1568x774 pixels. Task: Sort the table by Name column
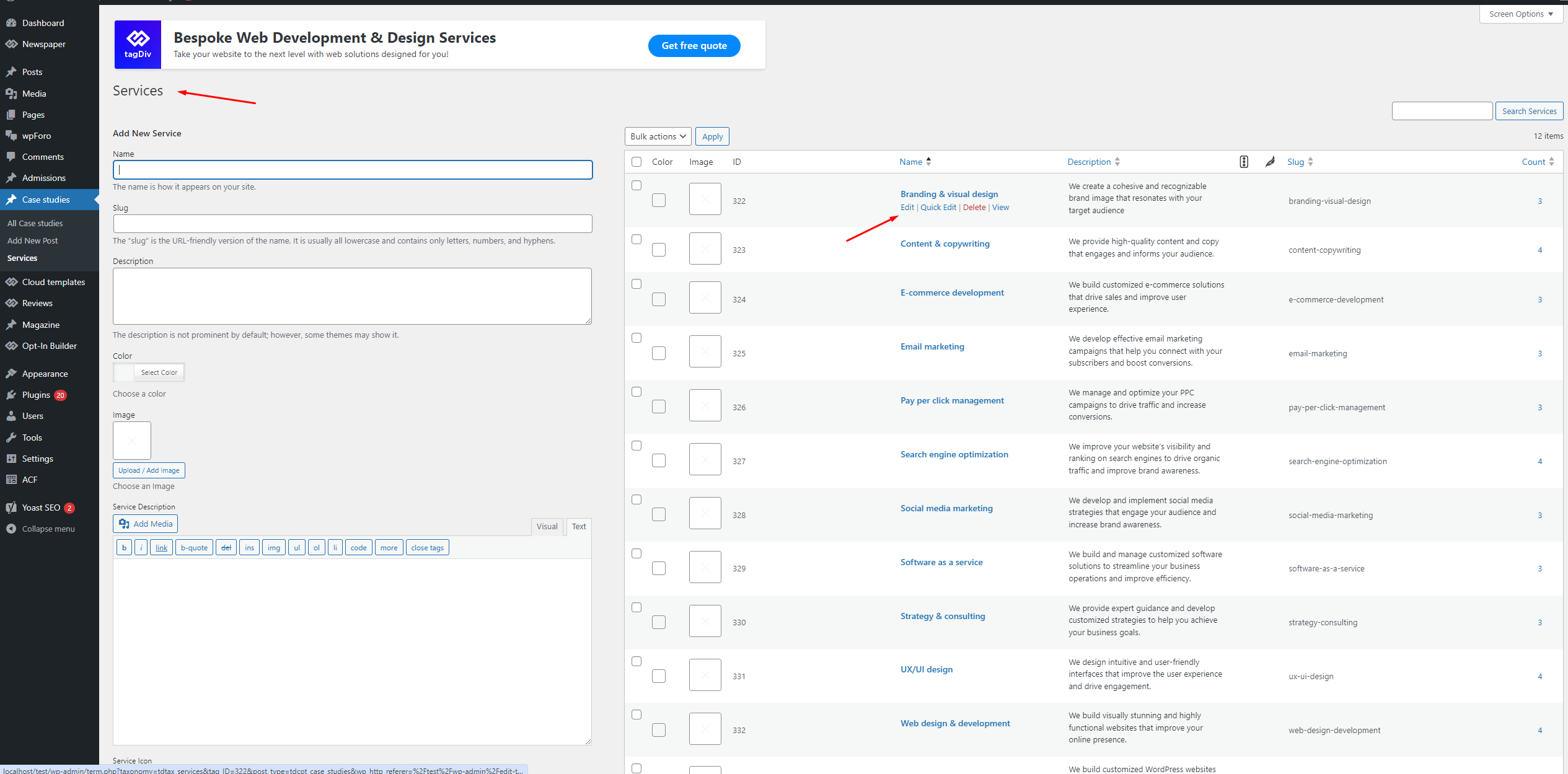pyautogui.click(x=915, y=162)
